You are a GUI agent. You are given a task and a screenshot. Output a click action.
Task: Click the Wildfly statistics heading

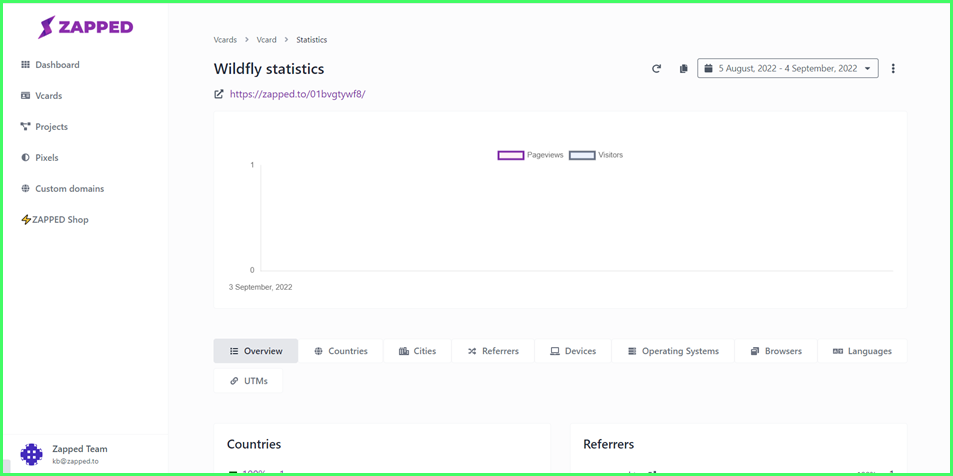(269, 69)
